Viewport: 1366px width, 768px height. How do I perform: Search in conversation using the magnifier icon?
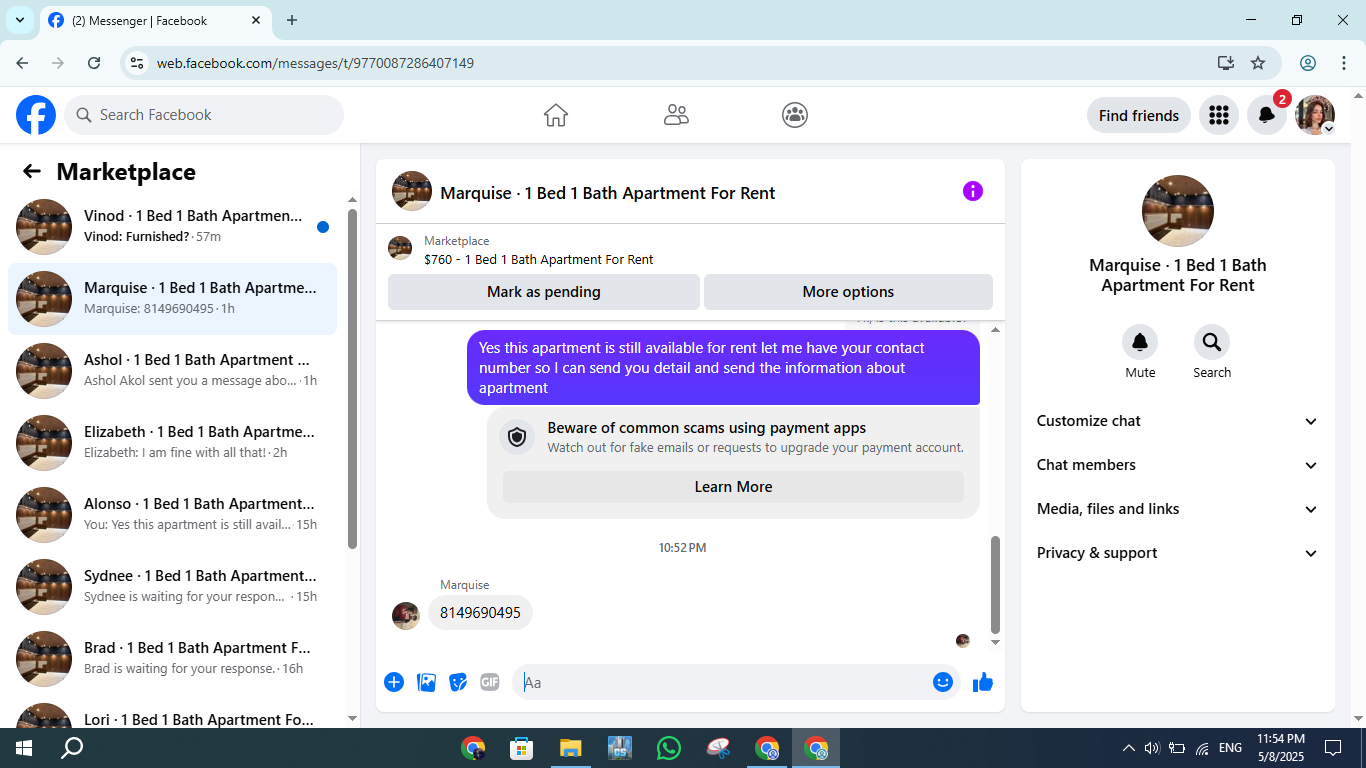click(x=1212, y=343)
